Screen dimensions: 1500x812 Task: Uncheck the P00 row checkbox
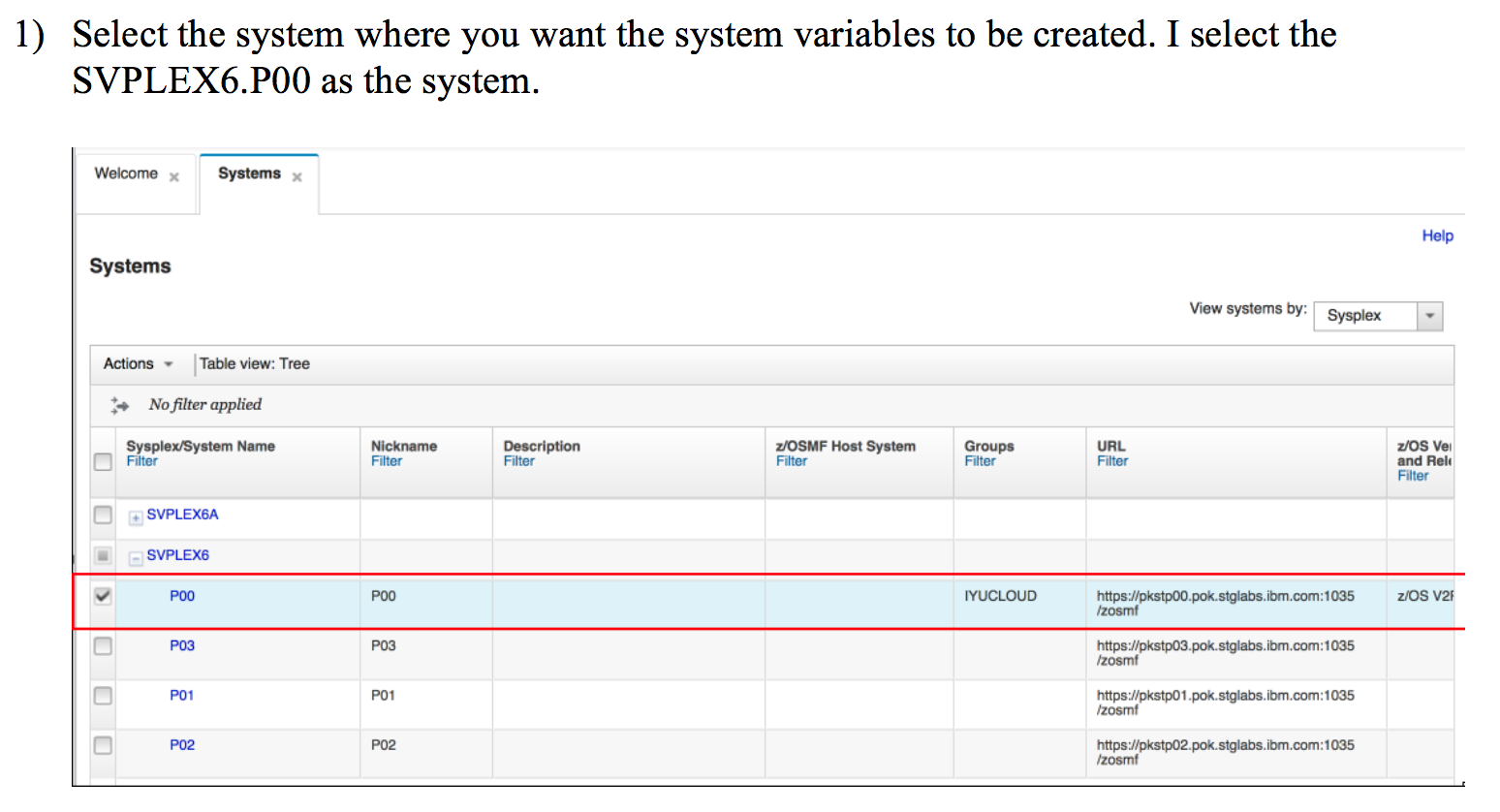click(x=102, y=596)
